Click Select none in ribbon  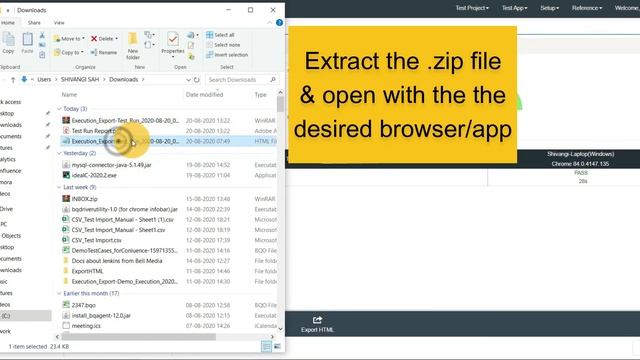[223, 45]
